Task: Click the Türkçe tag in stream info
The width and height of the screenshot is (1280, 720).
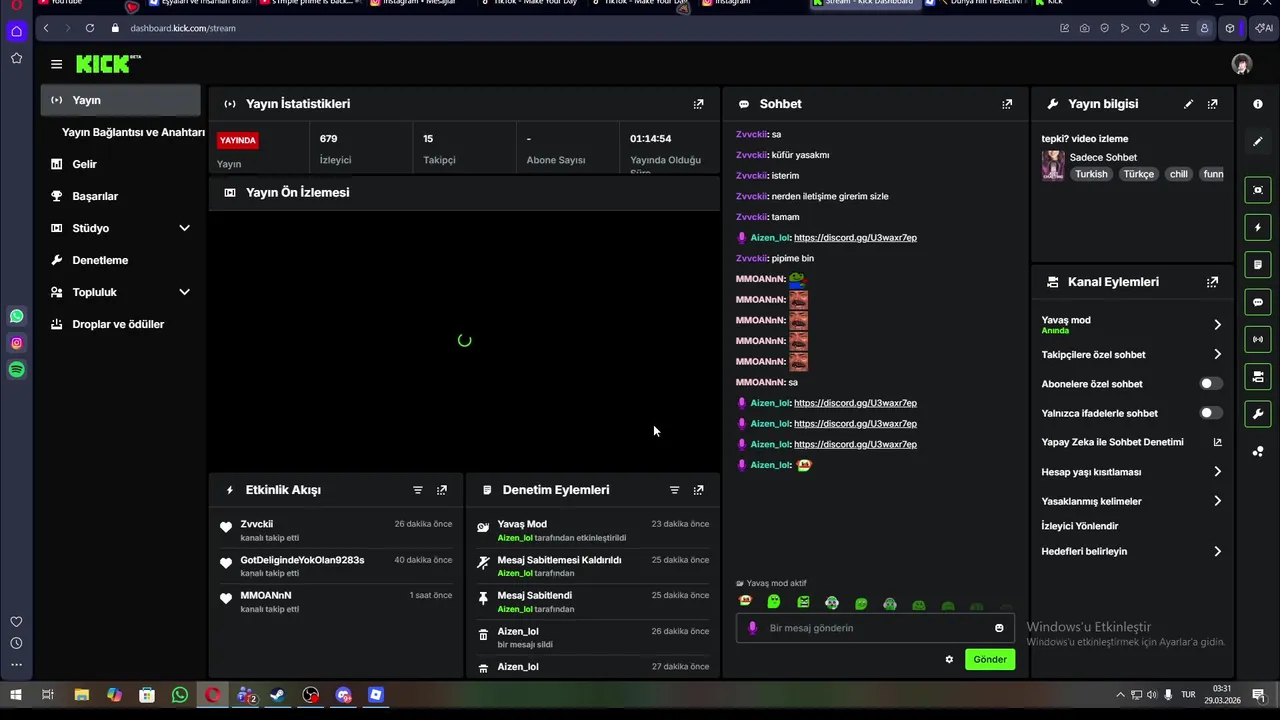Action: [1138, 174]
